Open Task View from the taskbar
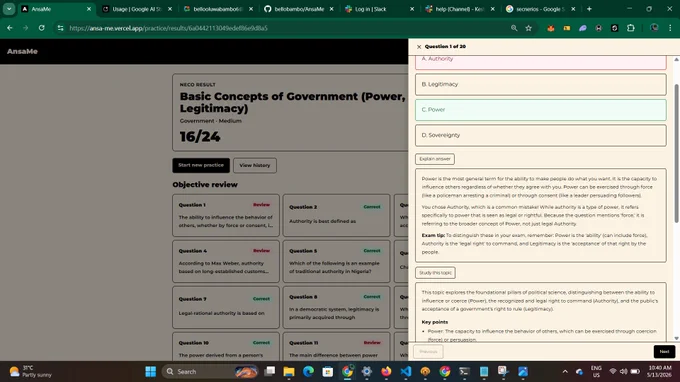The width and height of the screenshot is (680, 382). click(x=270, y=372)
